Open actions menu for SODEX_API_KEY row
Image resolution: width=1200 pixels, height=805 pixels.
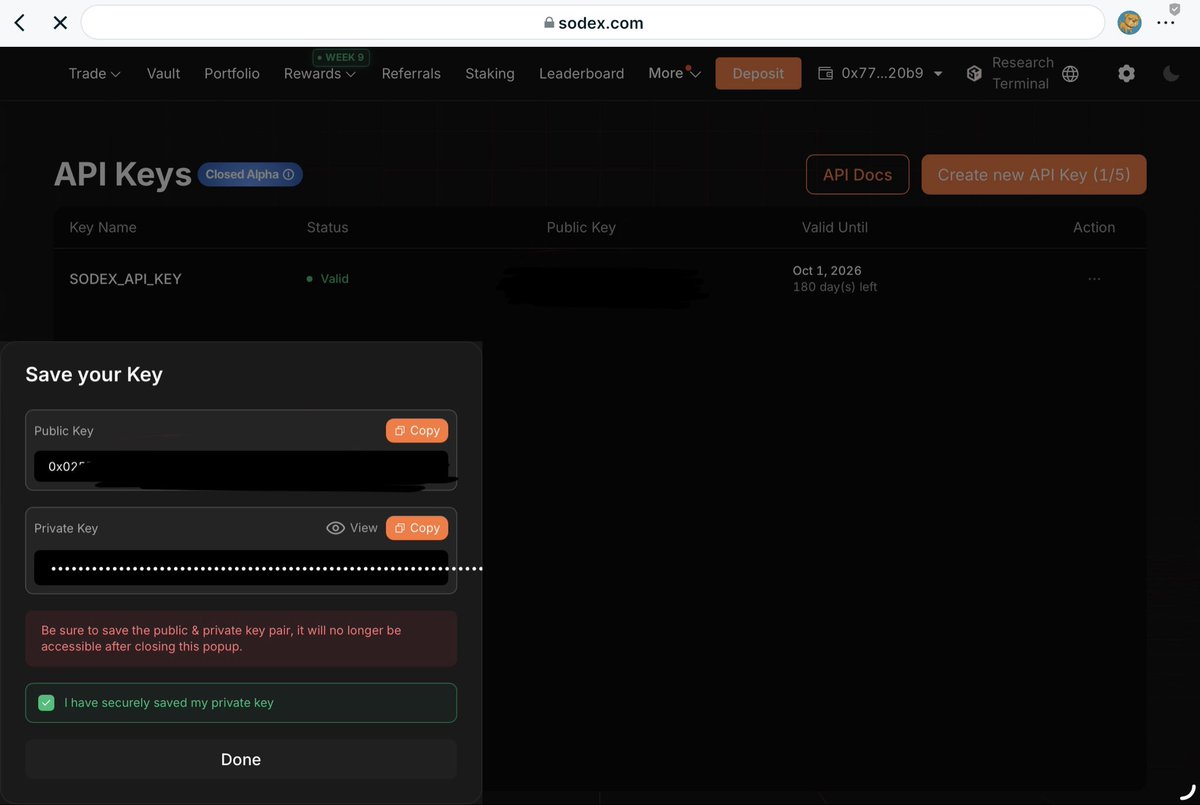pos(1094,279)
